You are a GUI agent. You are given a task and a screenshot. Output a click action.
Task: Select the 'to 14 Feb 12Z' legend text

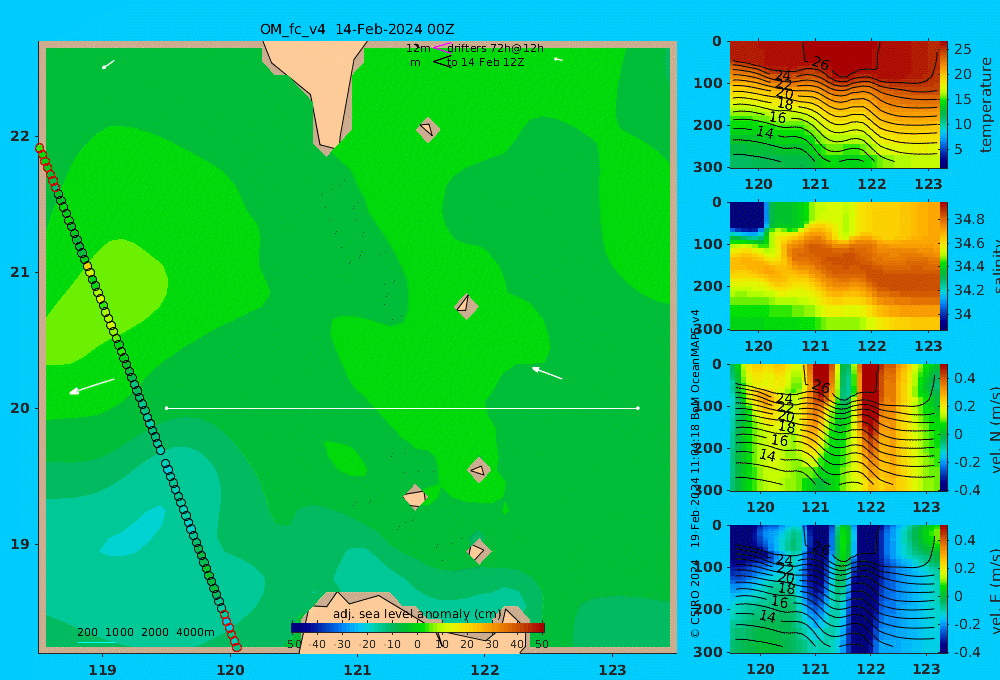(485, 63)
